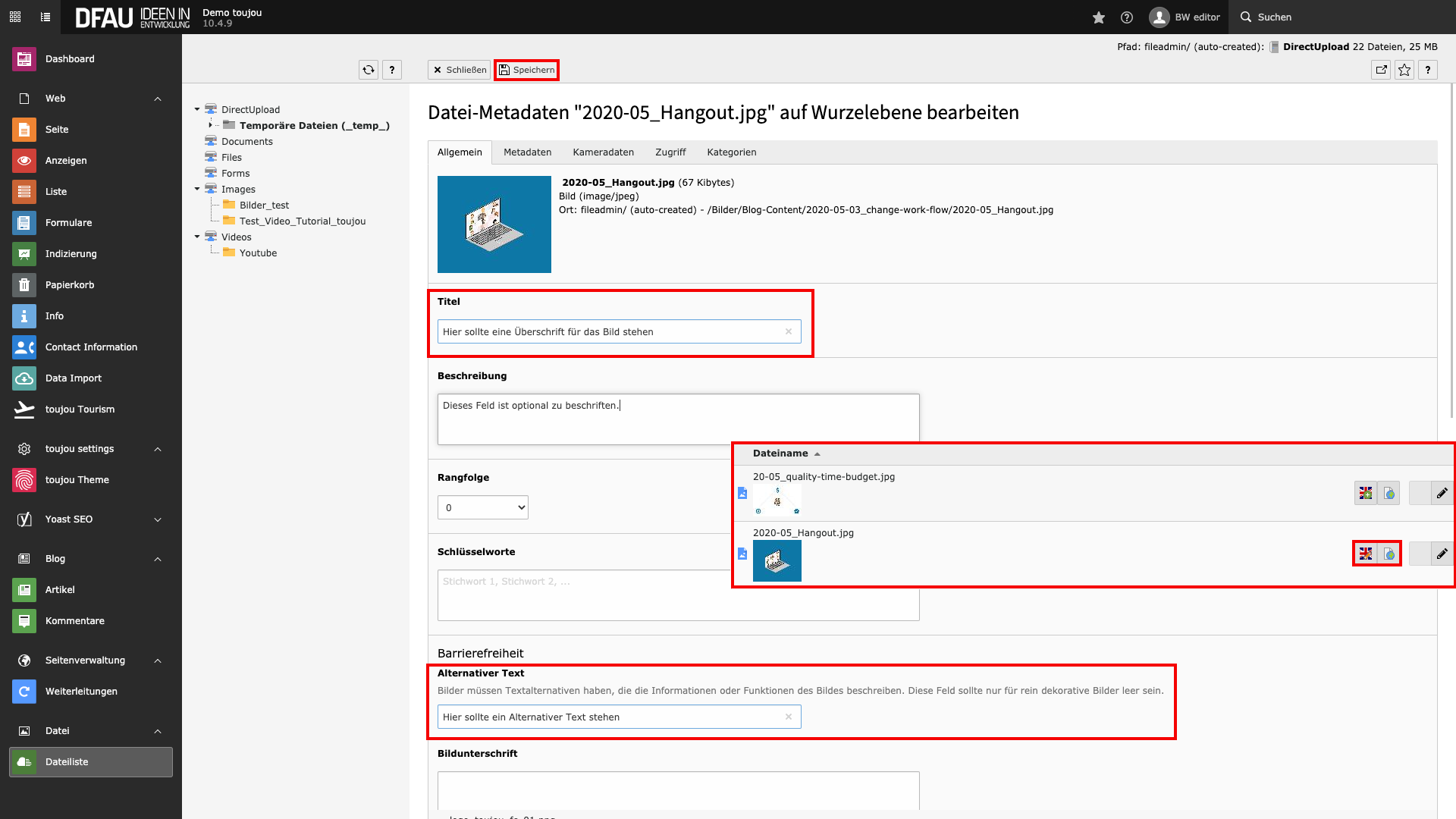
Task: Open the Weiterleitungen module
Action: click(81, 692)
